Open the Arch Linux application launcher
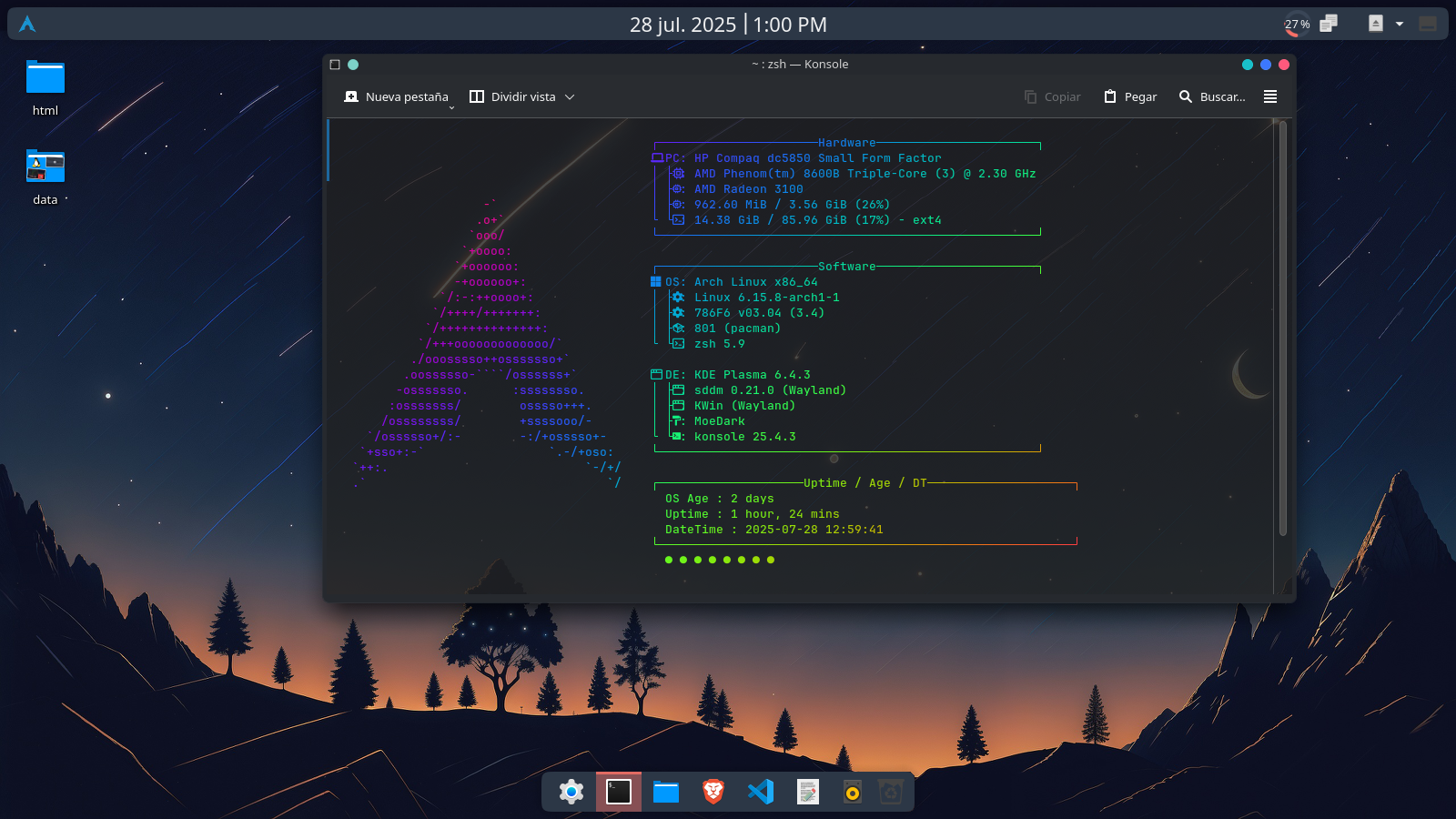Image resolution: width=1456 pixels, height=819 pixels. (27, 25)
